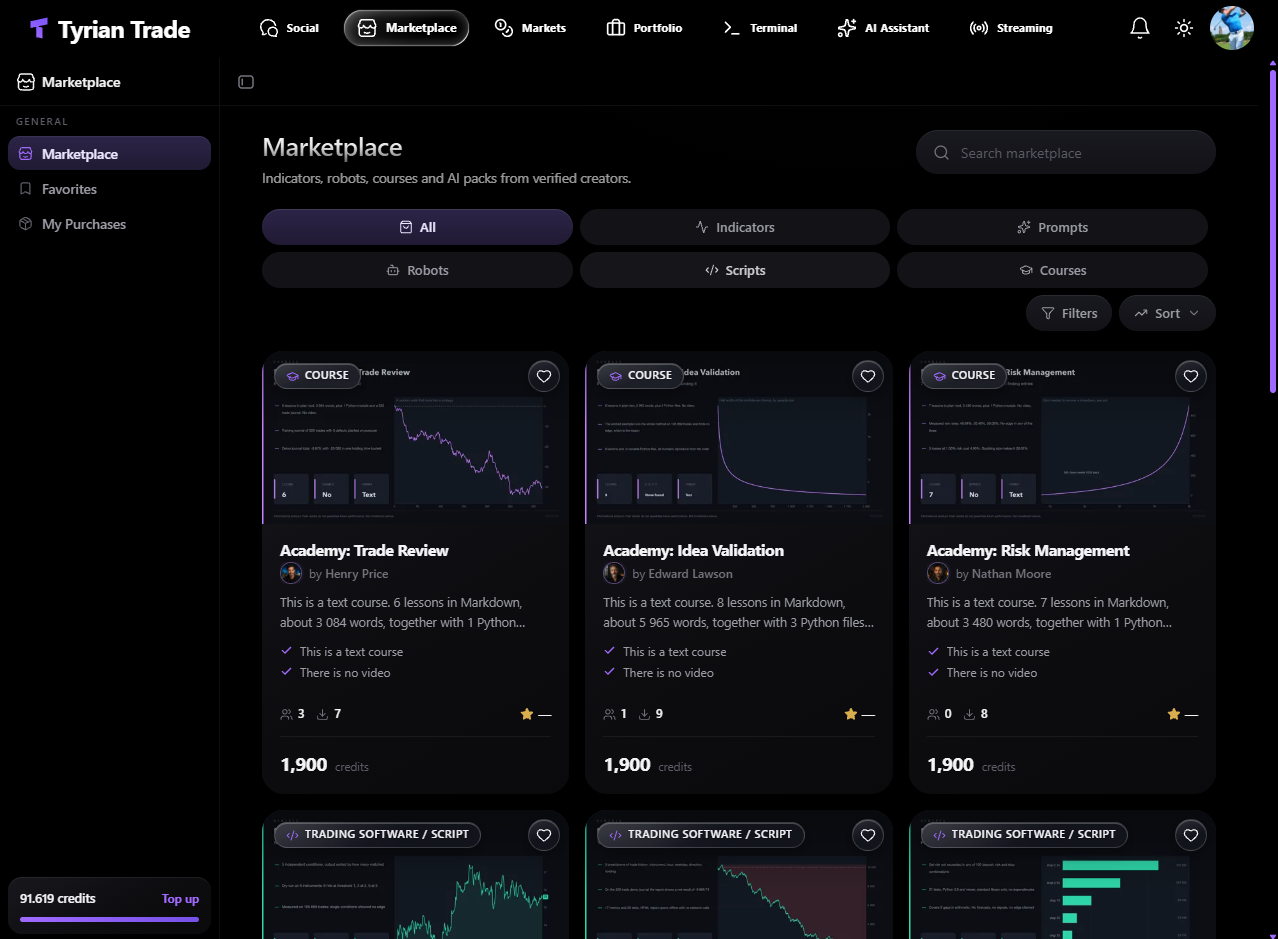
Task: Filter by Robots category
Action: point(417,270)
